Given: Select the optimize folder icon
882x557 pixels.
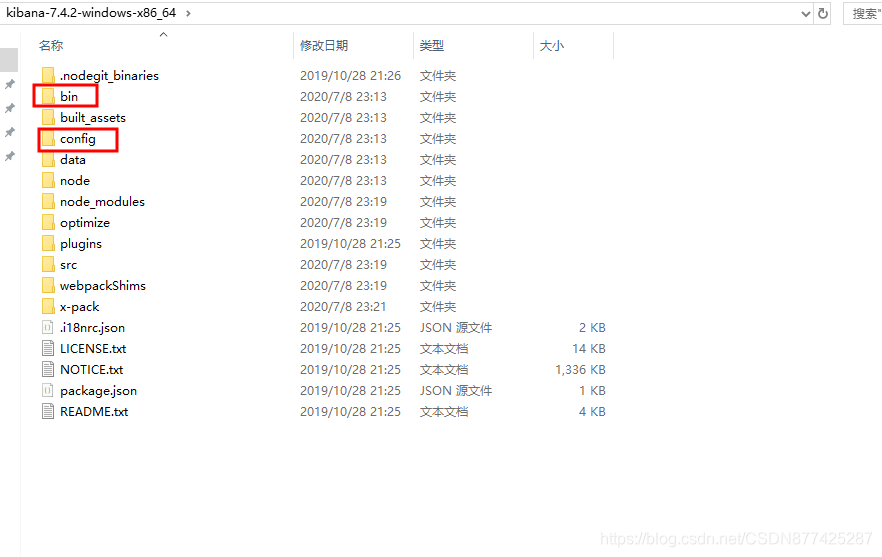Looking at the screenshot, I should (48, 222).
